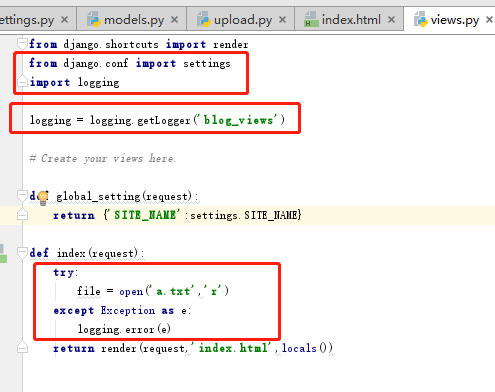The height and width of the screenshot is (392, 495).
Task: Click 'settings' in the django.conf import
Action: coord(207,64)
